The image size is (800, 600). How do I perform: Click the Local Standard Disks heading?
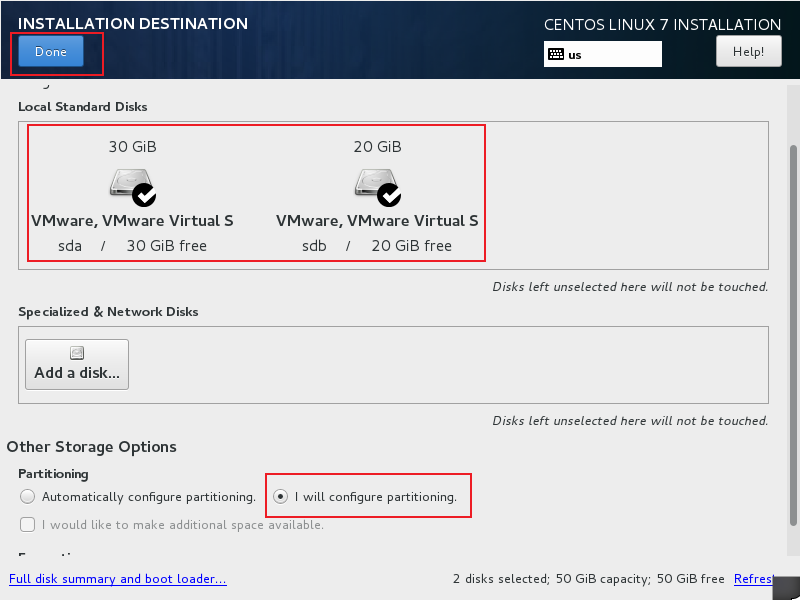click(x=83, y=107)
